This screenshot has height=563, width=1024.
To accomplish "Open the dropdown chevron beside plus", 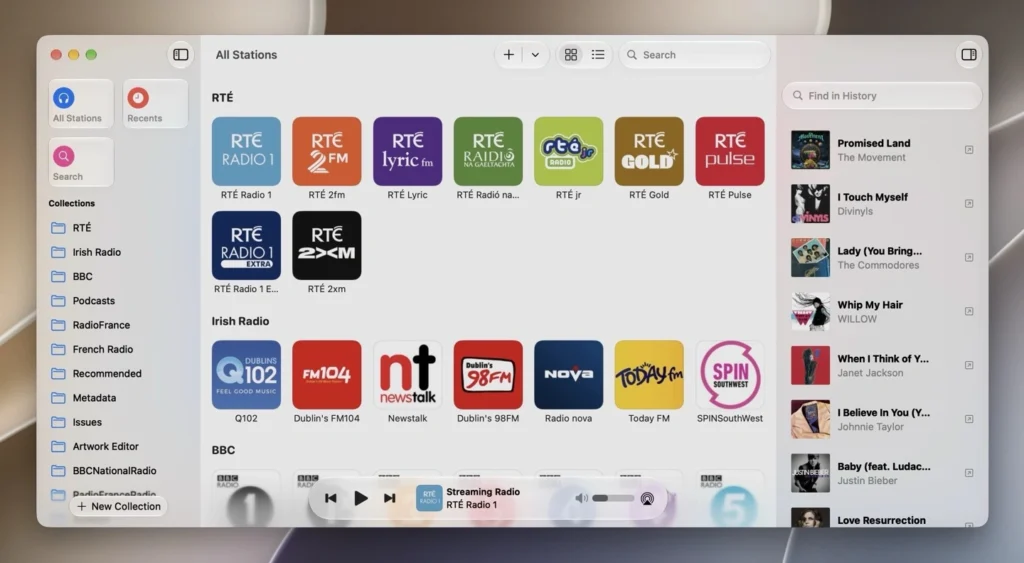I will pyautogui.click(x=535, y=55).
